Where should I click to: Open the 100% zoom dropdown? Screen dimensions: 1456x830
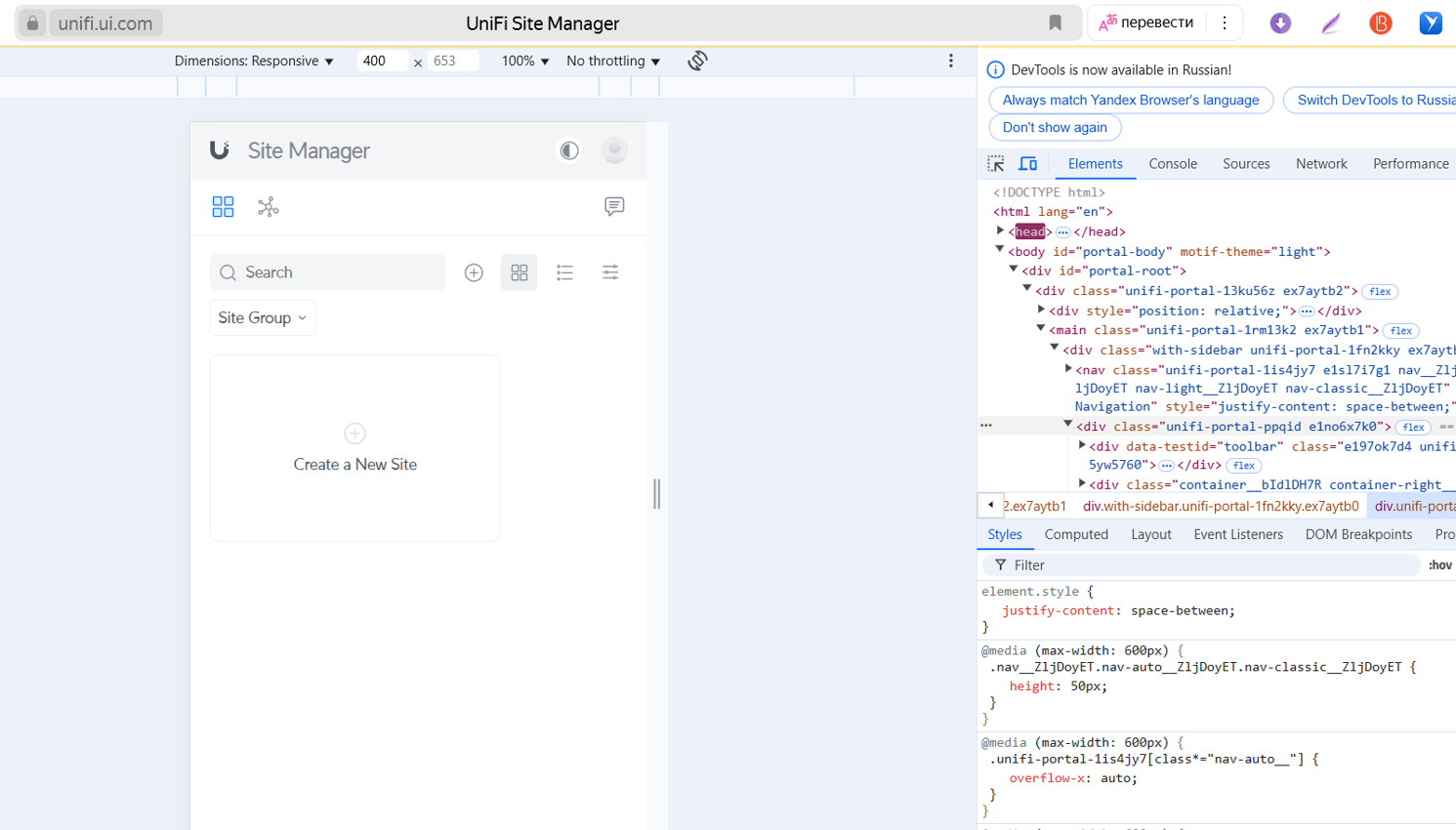point(525,61)
